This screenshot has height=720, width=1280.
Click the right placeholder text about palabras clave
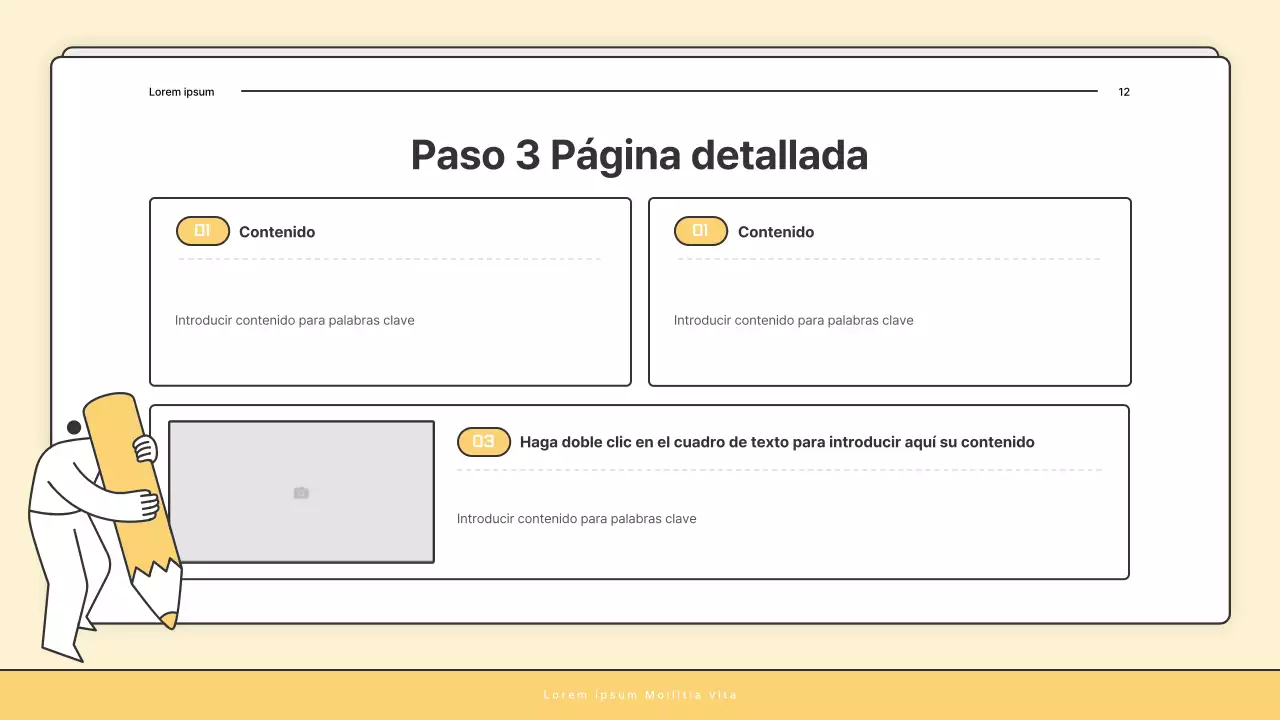click(793, 320)
